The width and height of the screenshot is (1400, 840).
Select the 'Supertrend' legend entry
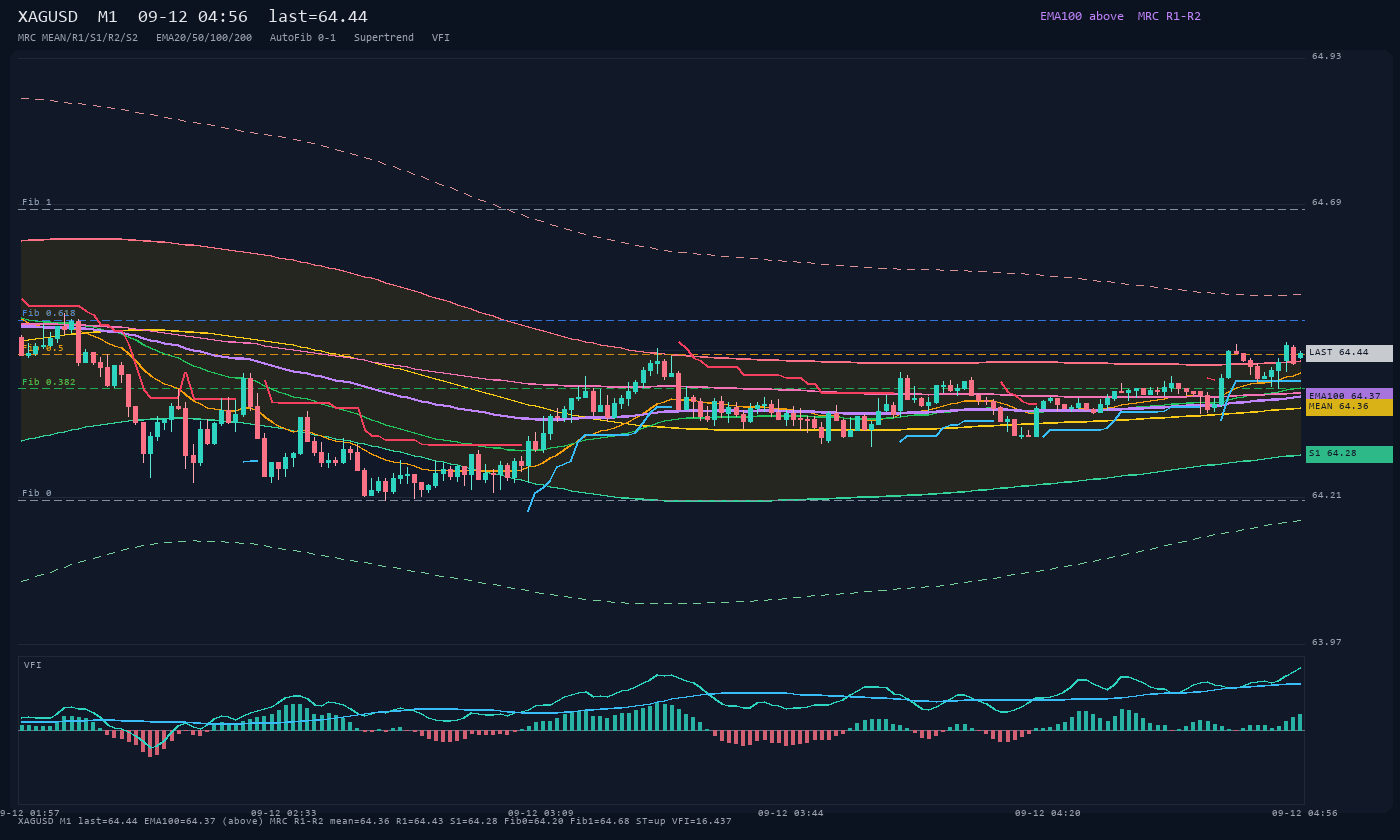pyautogui.click(x=384, y=38)
